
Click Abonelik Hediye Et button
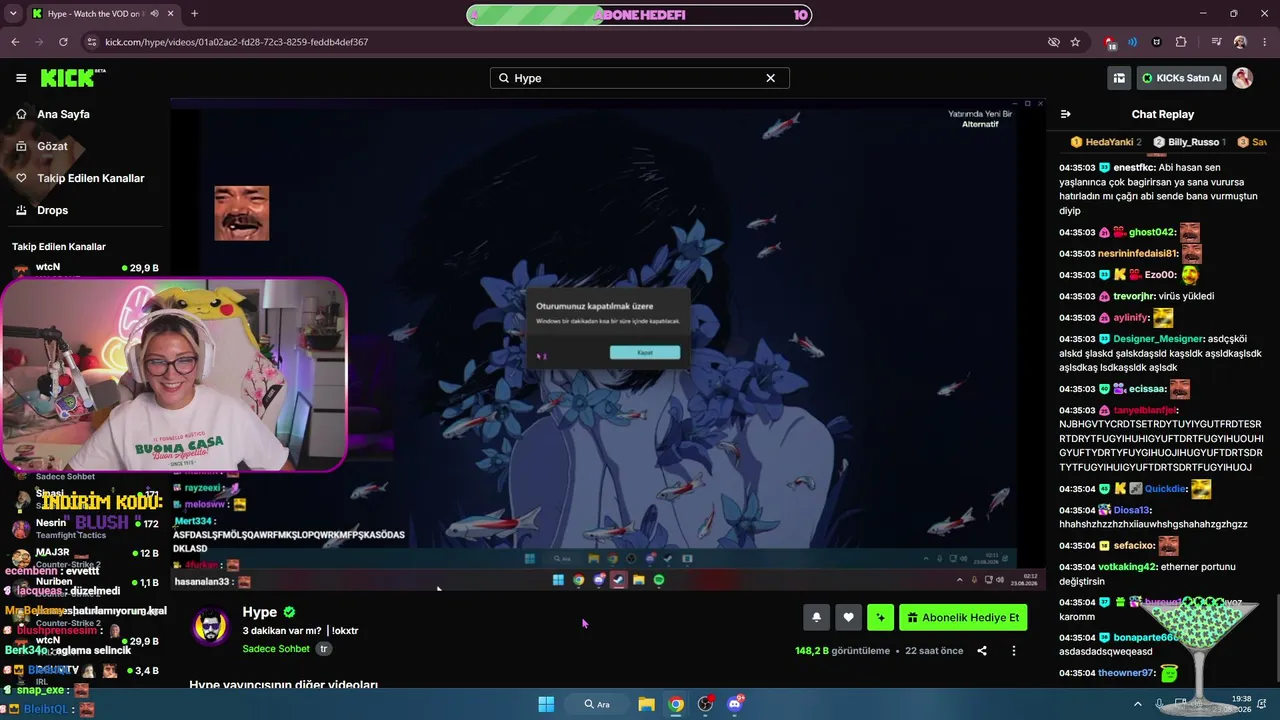click(963, 617)
